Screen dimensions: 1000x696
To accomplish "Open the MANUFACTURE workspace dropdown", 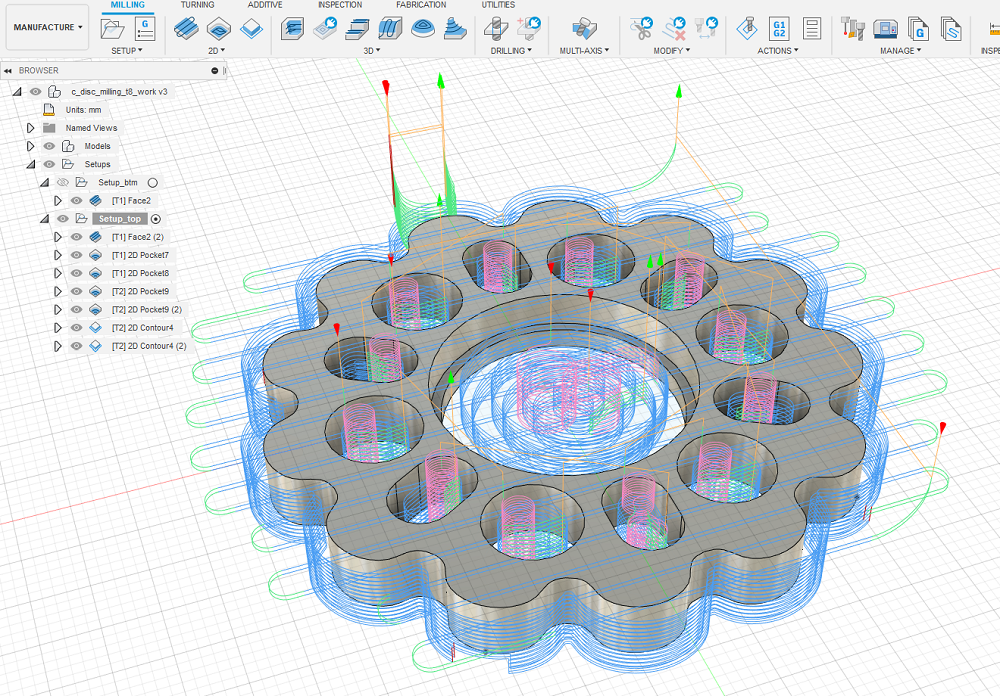I will click(48, 27).
